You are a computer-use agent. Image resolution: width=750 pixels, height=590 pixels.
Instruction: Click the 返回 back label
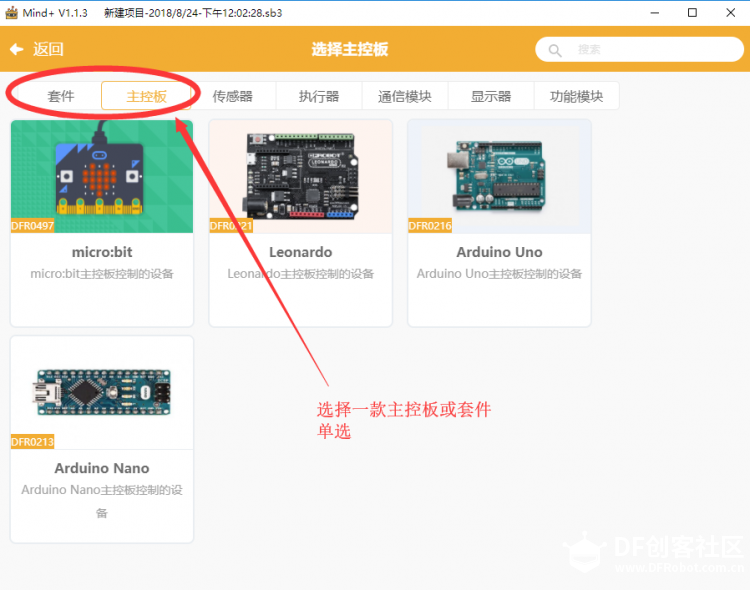(x=48, y=49)
